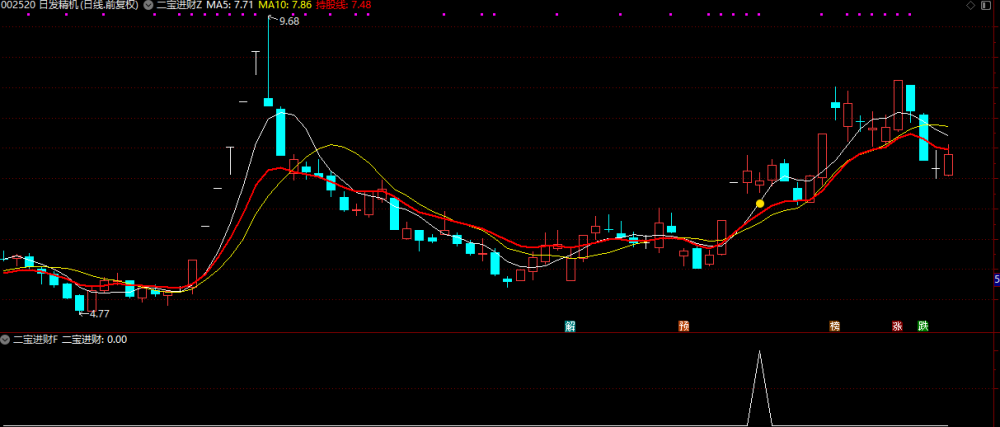Toggle the side panel layout icon
The image size is (1000, 427).
pyautogui.click(x=987, y=5)
